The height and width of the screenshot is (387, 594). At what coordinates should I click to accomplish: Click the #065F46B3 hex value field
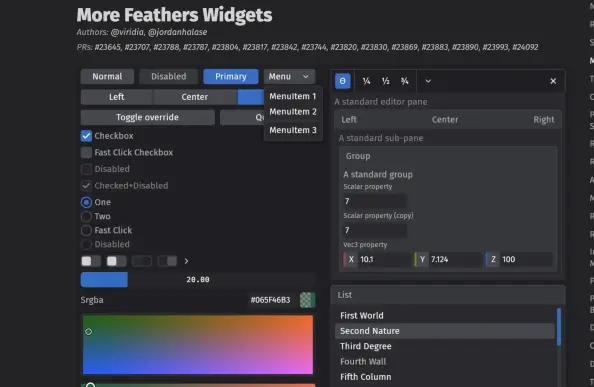(x=270, y=300)
